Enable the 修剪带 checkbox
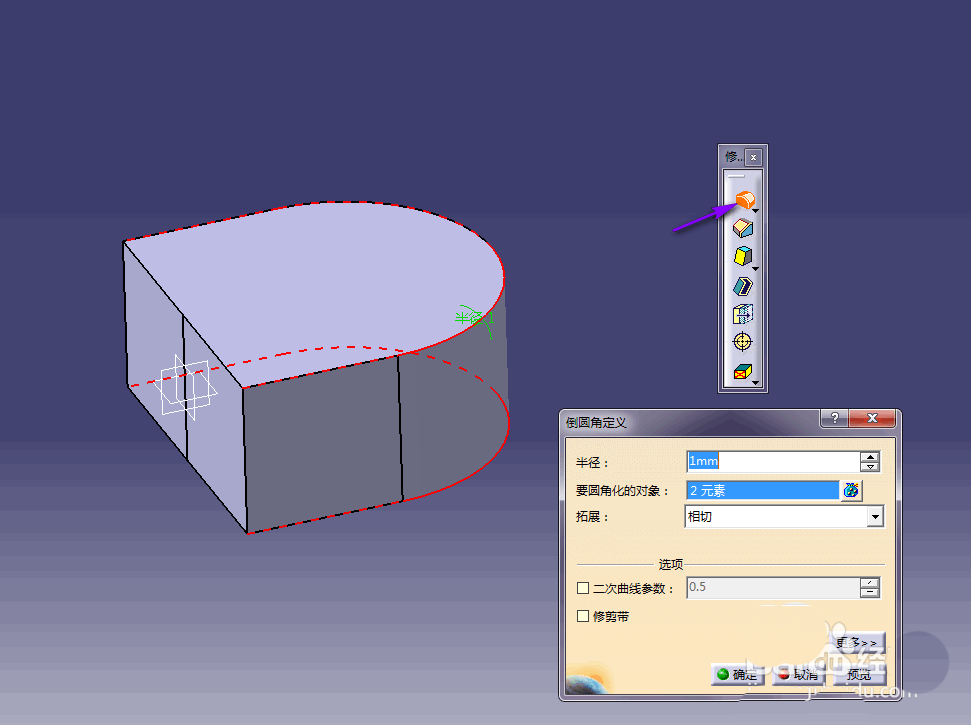This screenshot has width=971, height=725. click(x=583, y=616)
